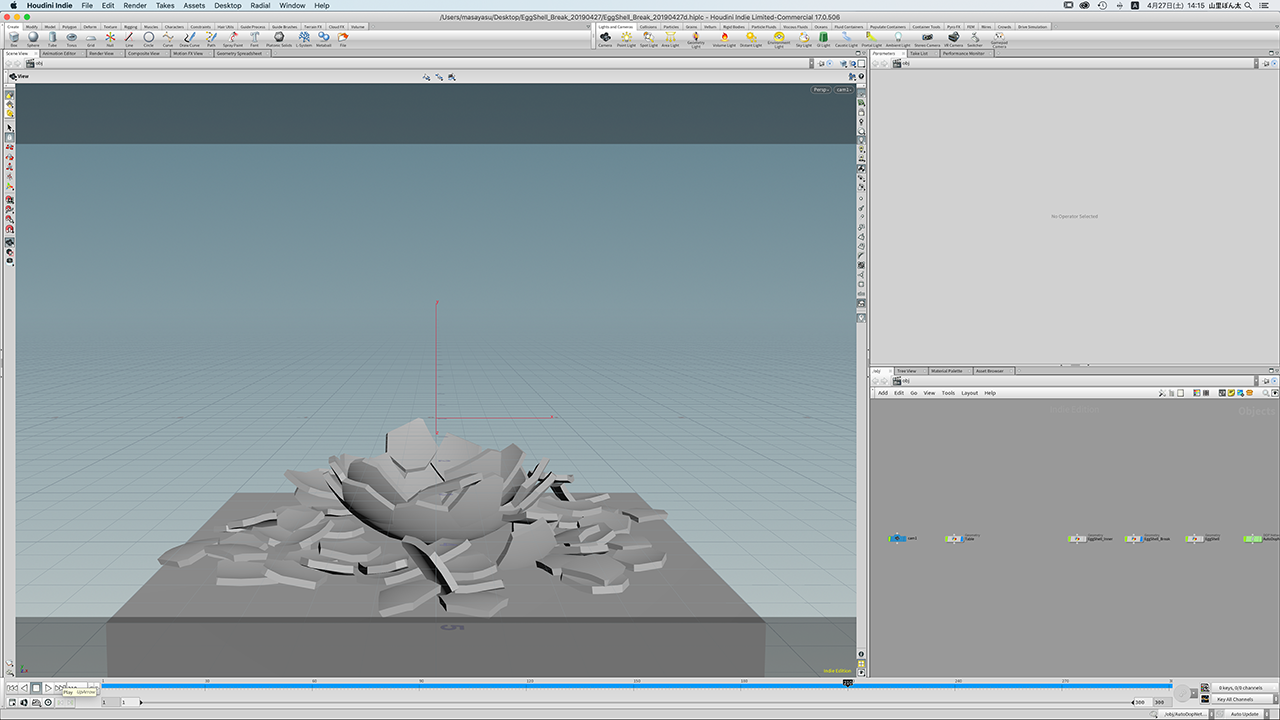Open the Persp viewport menu
Screen dimensions: 1280x720
[821, 90]
